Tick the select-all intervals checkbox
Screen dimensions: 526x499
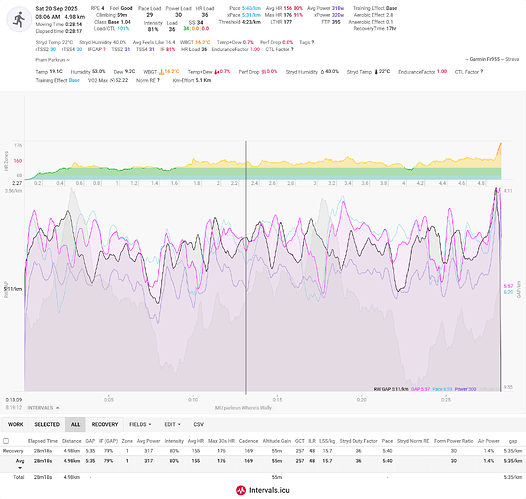pos(6,441)
